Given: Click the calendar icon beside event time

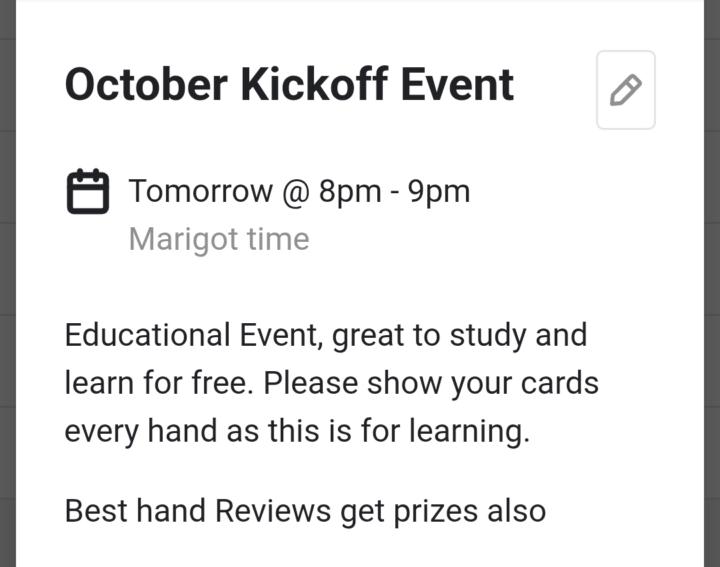Looking at the screenshot, I should (88, 191).
